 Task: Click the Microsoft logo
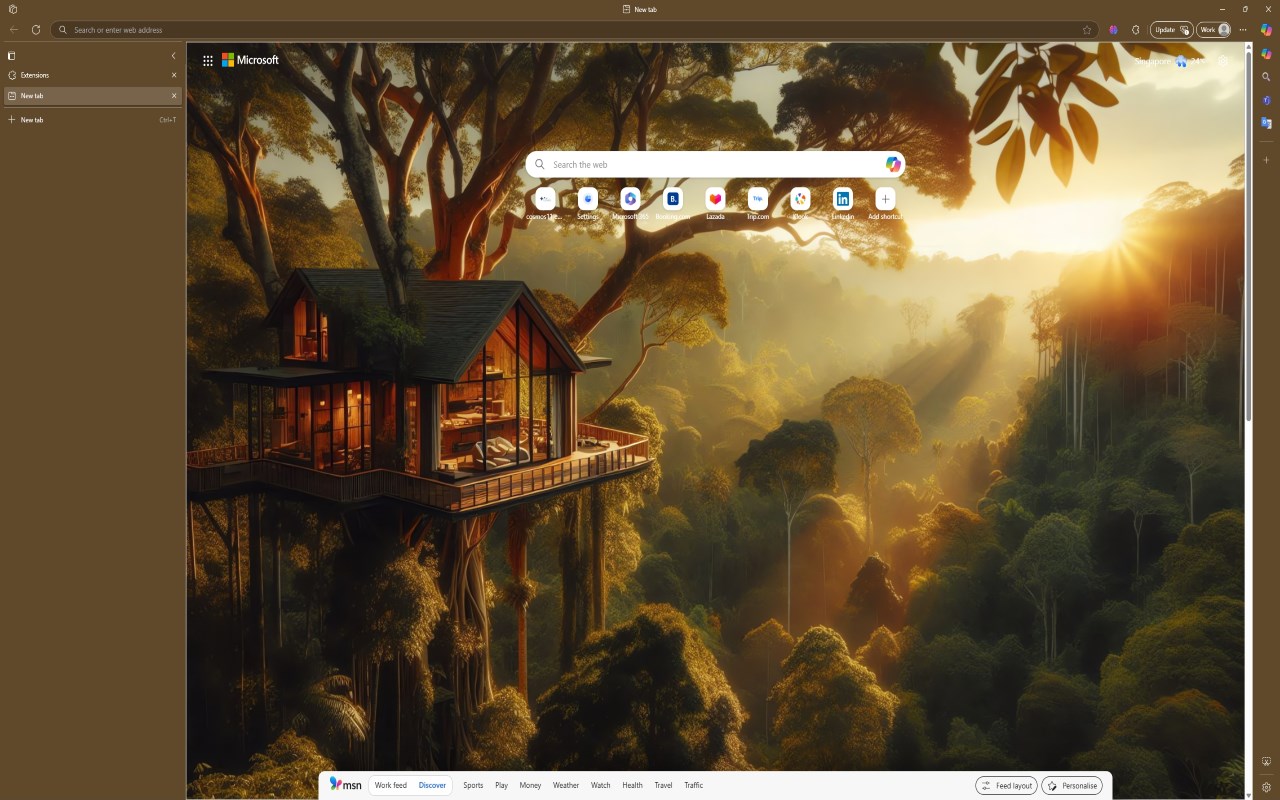coord(250,60)
